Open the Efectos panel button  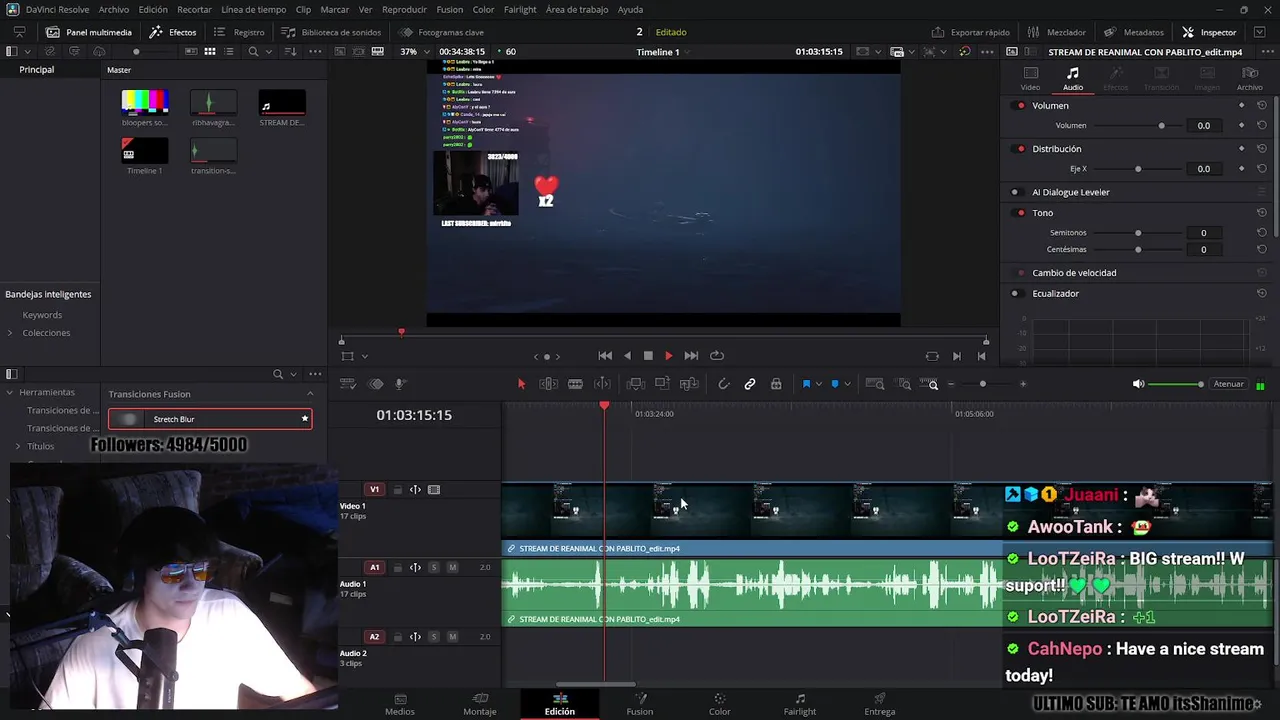point(173,32)
